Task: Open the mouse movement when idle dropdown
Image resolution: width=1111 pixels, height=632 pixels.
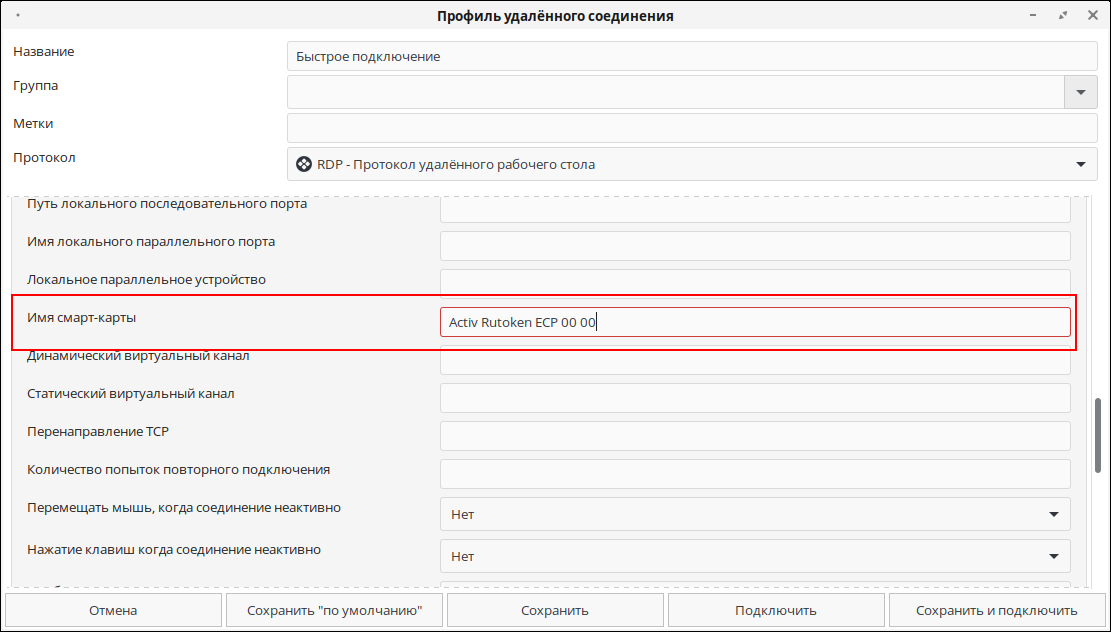Action: 755,514
